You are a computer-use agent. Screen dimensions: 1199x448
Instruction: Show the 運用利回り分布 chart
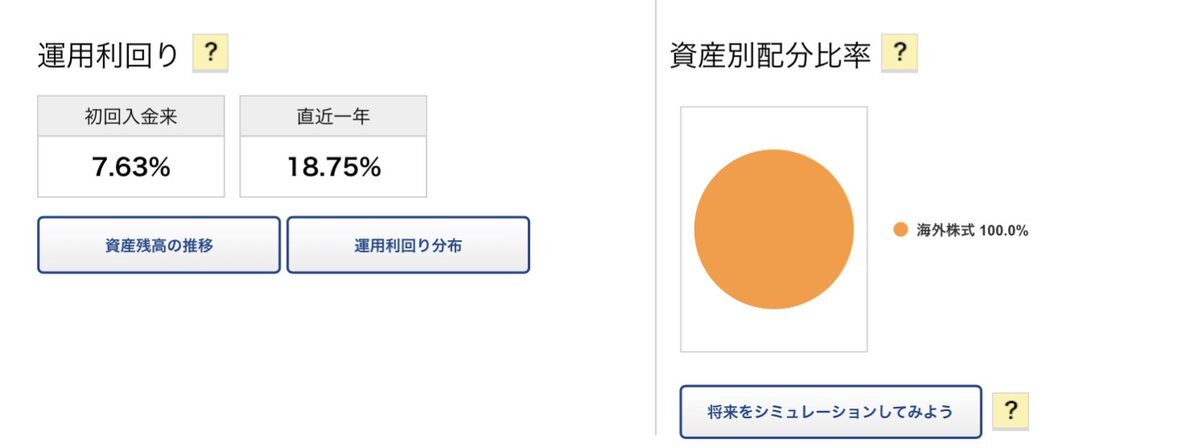pyautogui.click(x=408, y=245)
